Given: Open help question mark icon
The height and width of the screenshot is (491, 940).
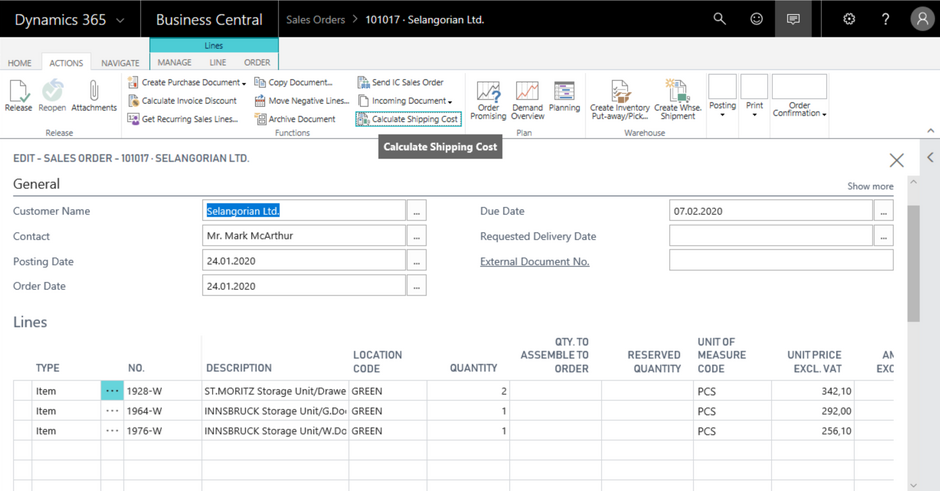Looking at the screenshot, I should point(885,19).
